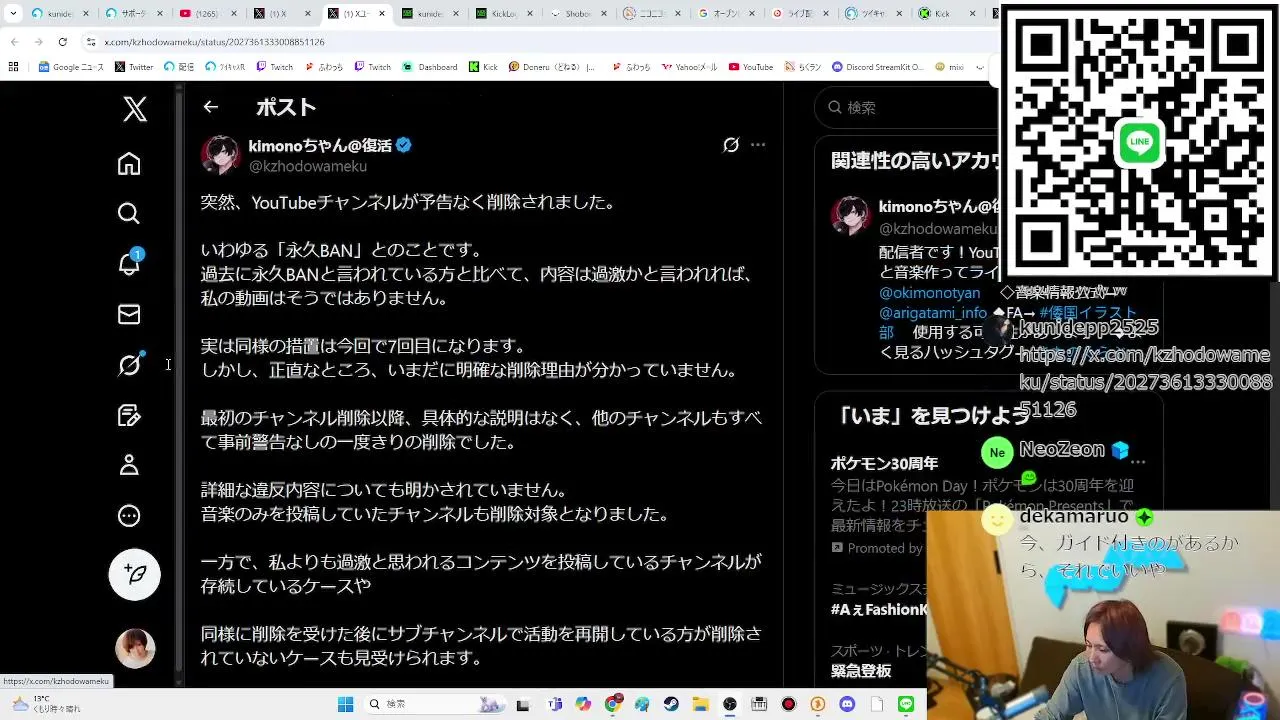
Task: Open Notifications bell in X sidebar
Action: tap(129, 263)
